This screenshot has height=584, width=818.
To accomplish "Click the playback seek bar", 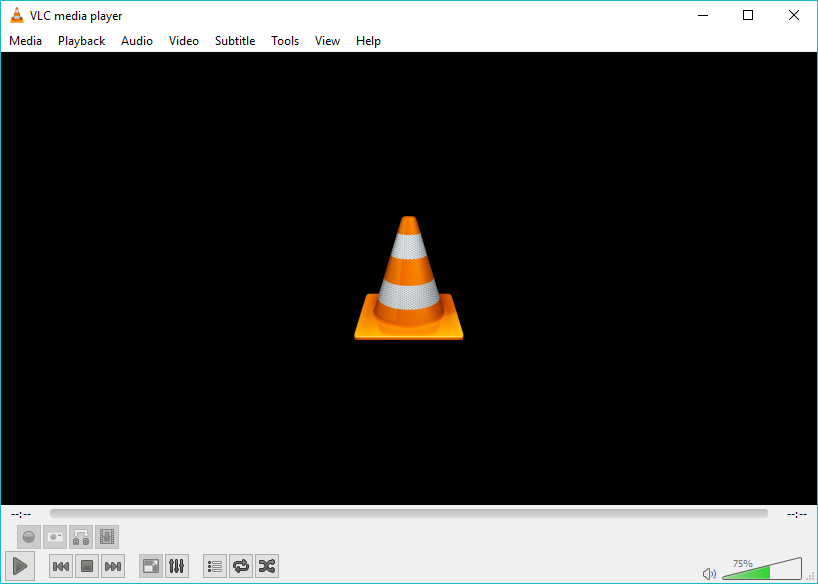I will (x=408, y=514).
